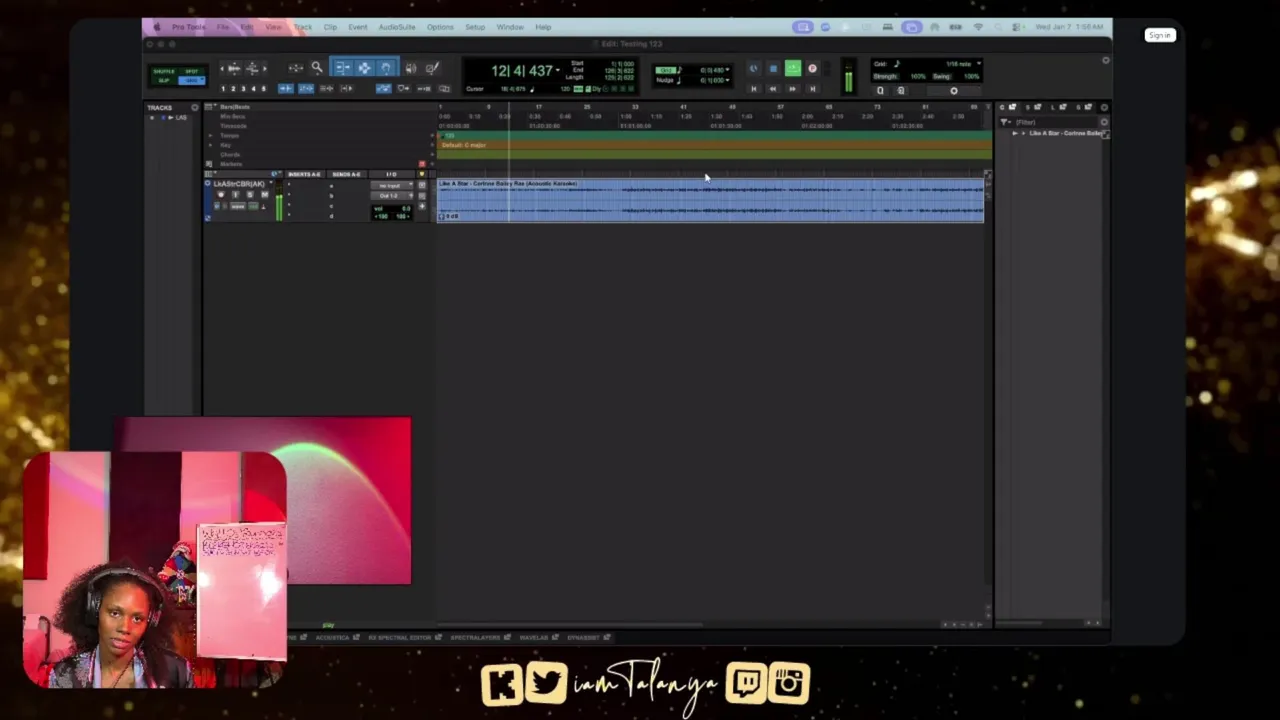Toggle Link Timeline and Edit Selection
The height and width of the screenshot is (720, 1280).
(x=306, y=88)
